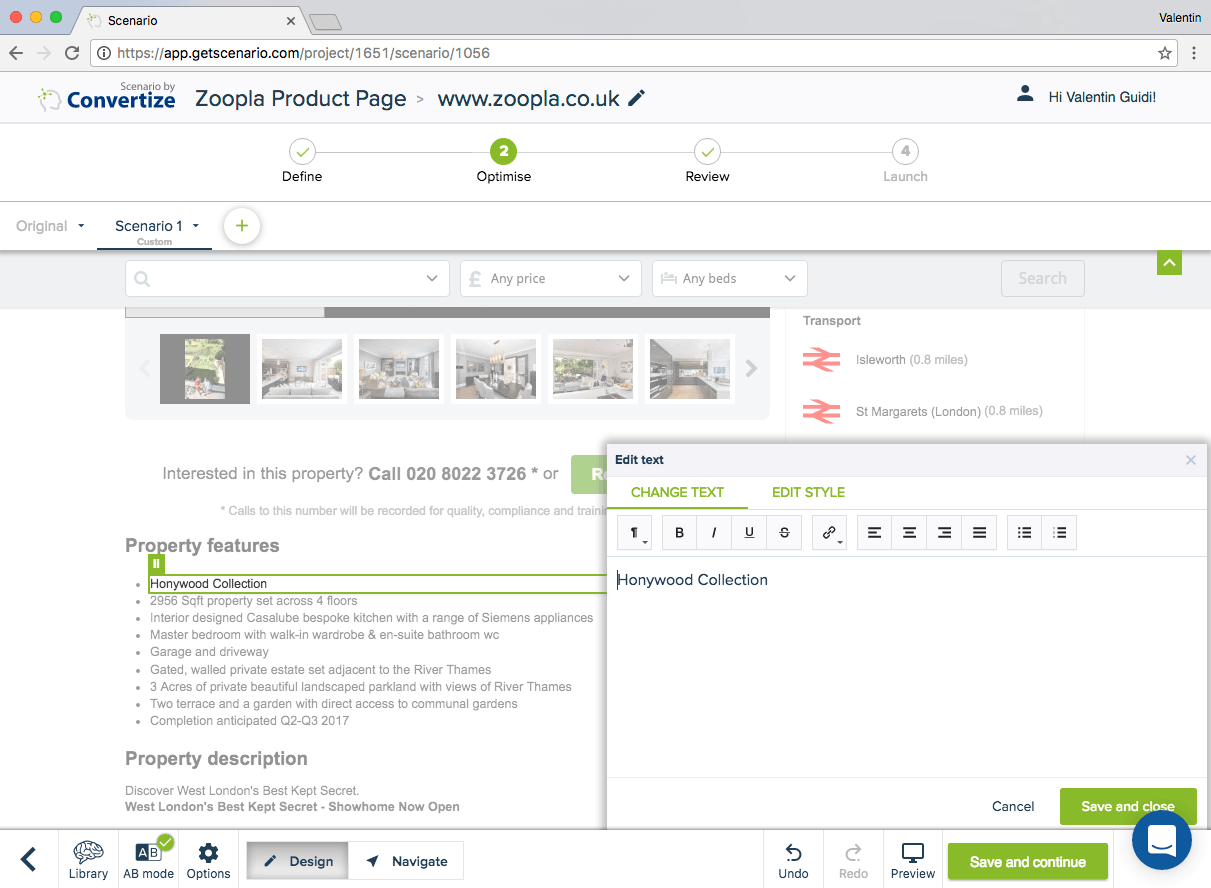Expand the Scenario 1 tab dropdown
The image size is (1211, 888).
(196, 226)
